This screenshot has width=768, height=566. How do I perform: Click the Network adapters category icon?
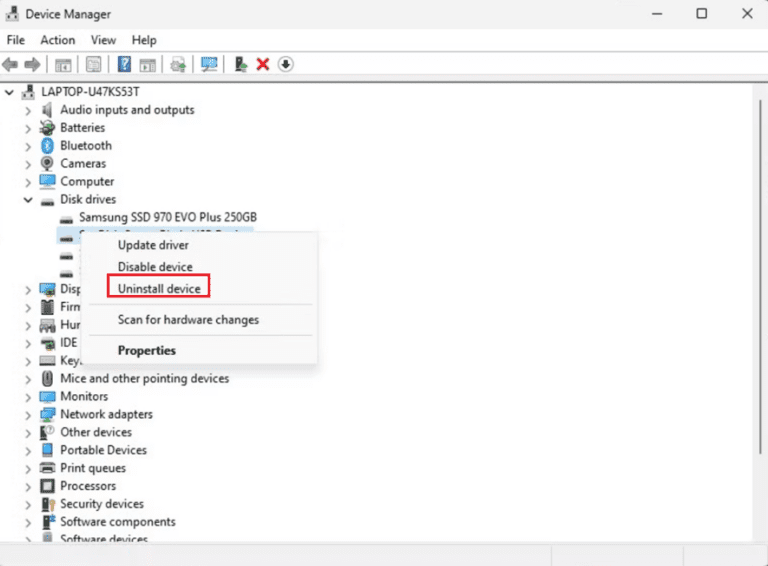point(48,414)
